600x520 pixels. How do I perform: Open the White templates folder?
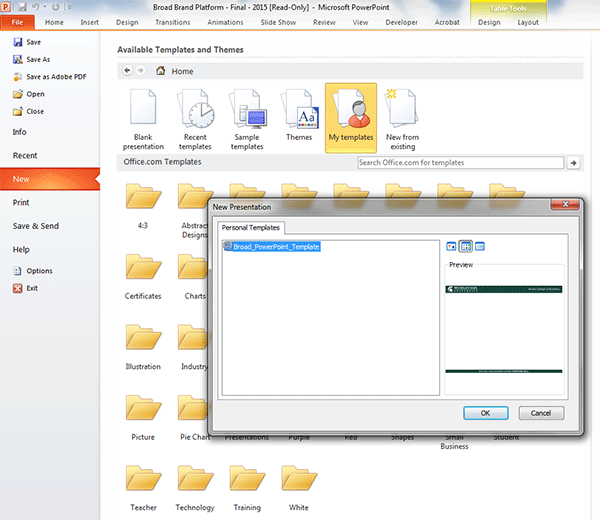pos(299,488)
